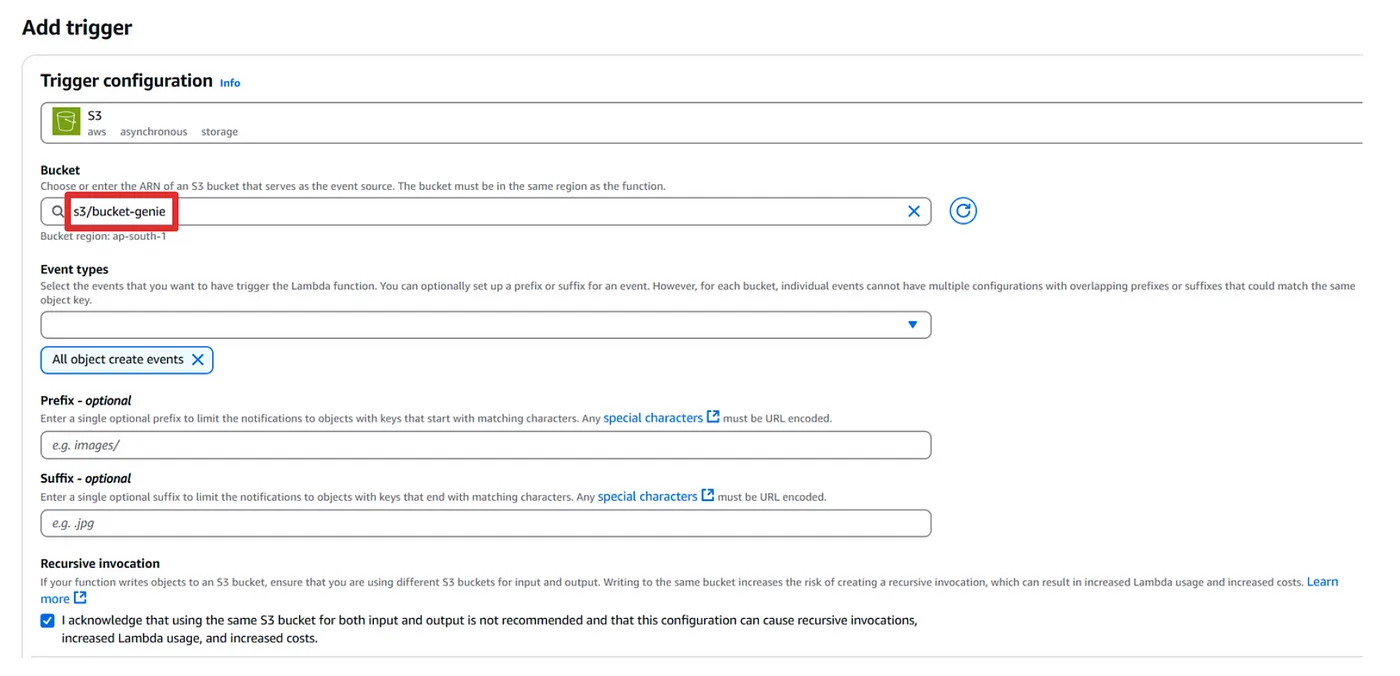Click the 'Event types' label

click(75, 270)
